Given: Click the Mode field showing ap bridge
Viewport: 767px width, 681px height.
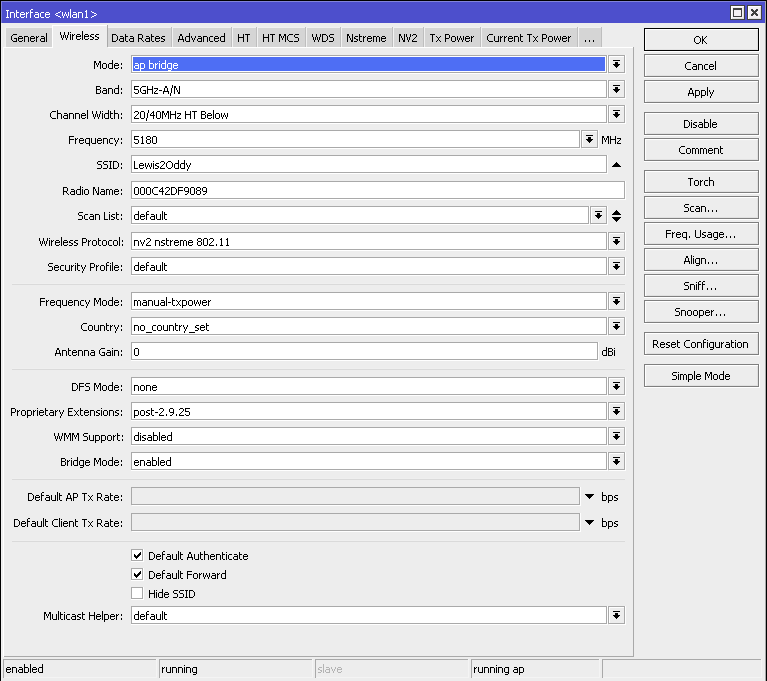Looking at the screenshot, I should pos(368,65).
